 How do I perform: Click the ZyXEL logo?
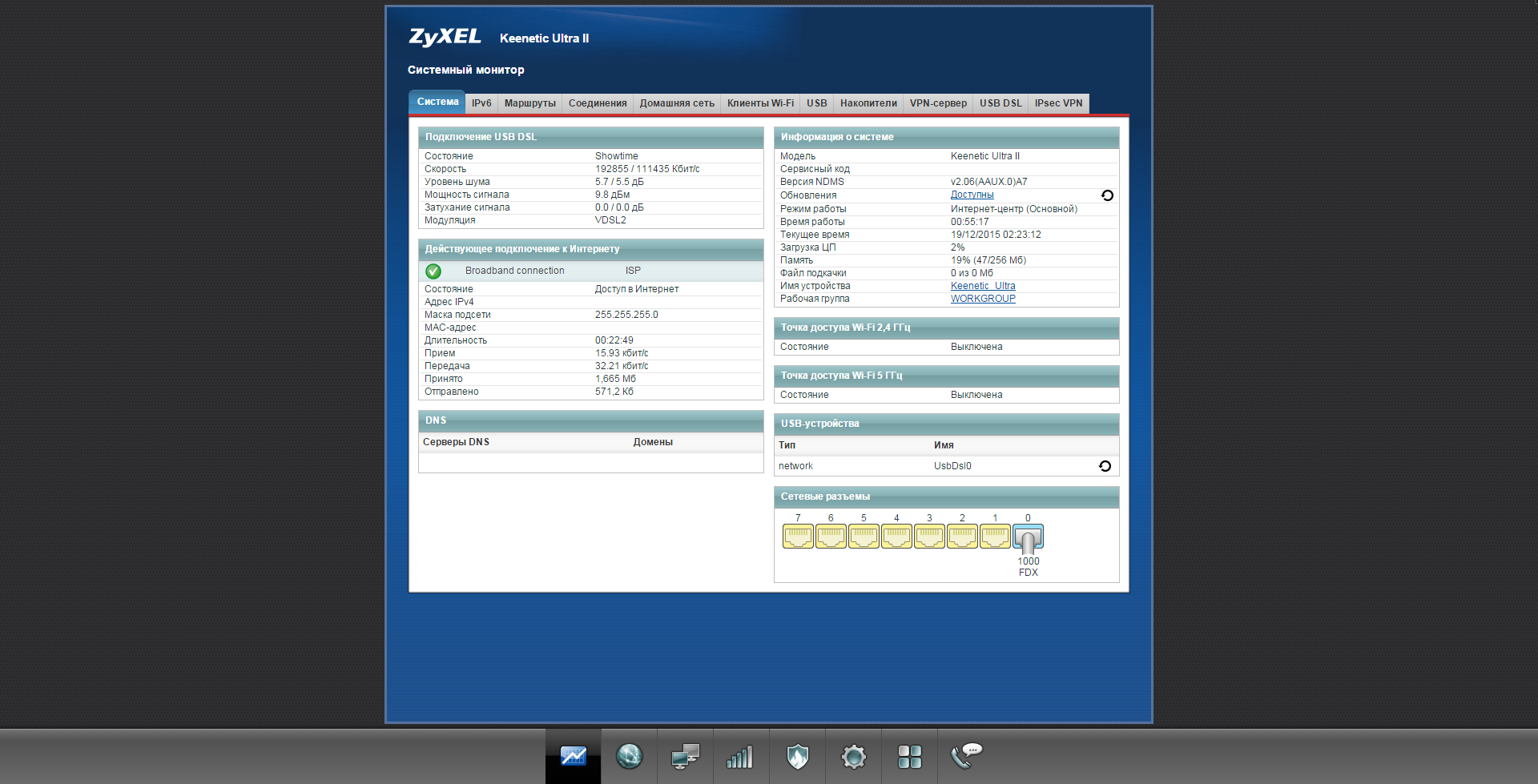click(445, 37)
